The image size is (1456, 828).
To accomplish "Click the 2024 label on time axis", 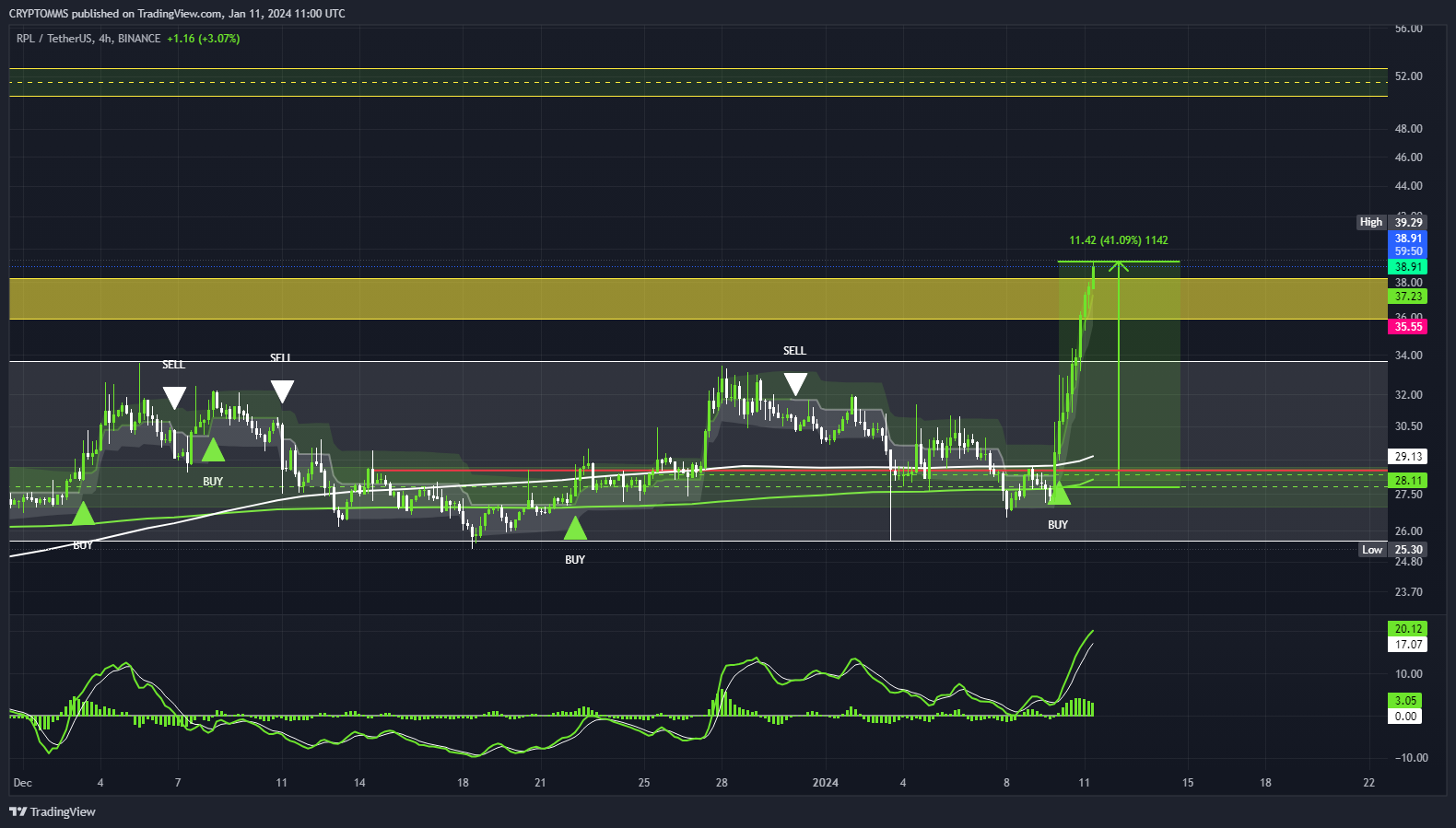I will (825, 783).
